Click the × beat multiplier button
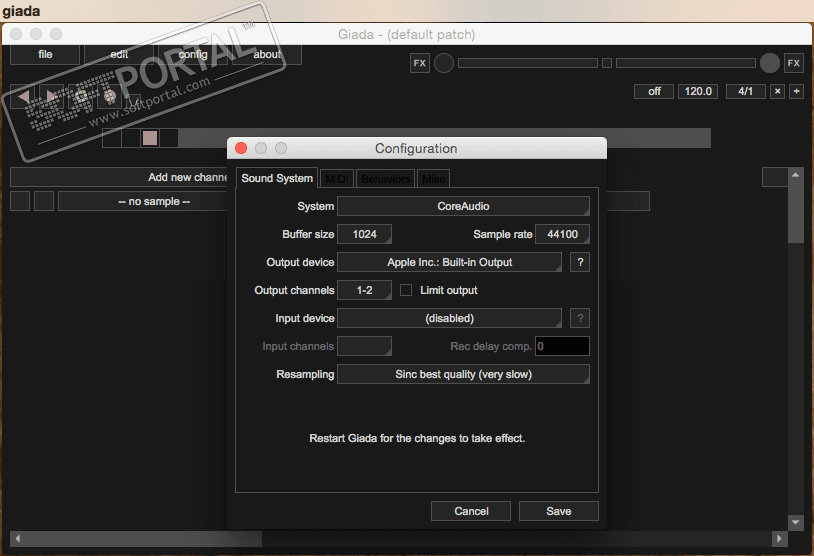Screen dimensions: 814x556 777,91
